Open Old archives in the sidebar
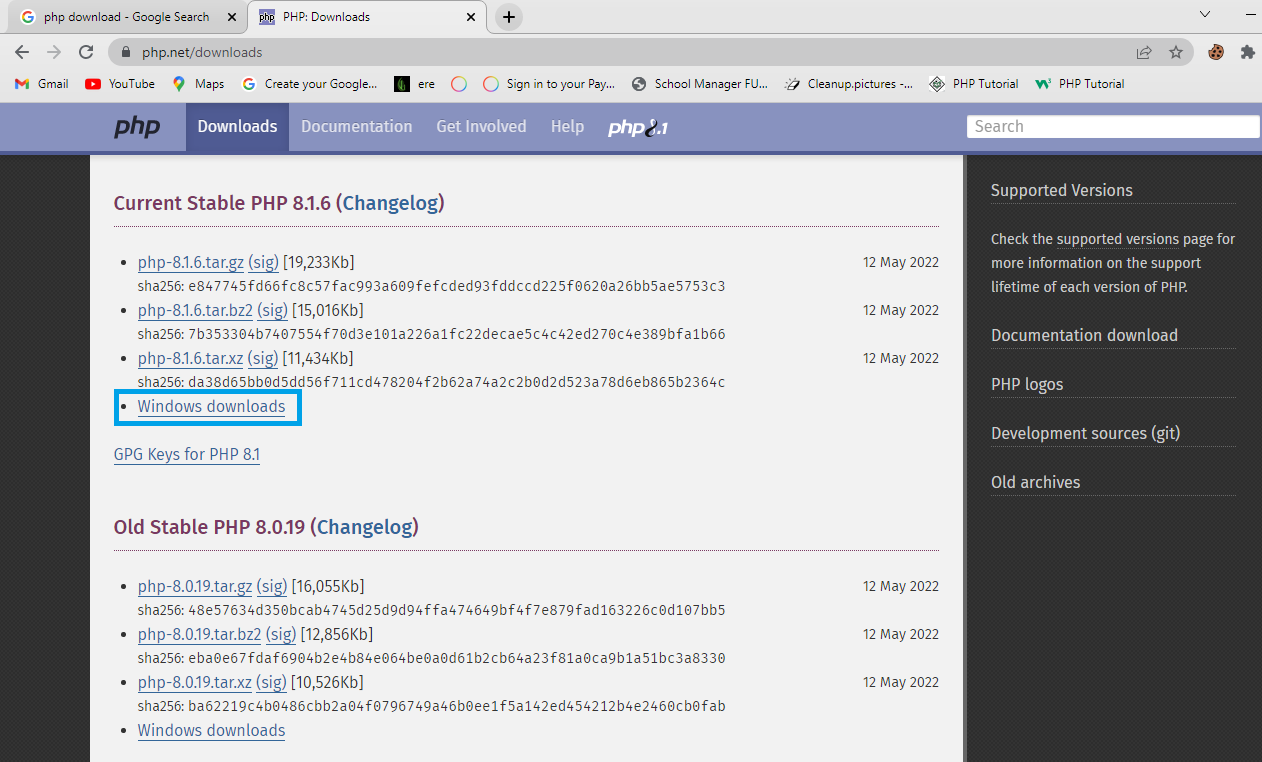 (1035, 482)
